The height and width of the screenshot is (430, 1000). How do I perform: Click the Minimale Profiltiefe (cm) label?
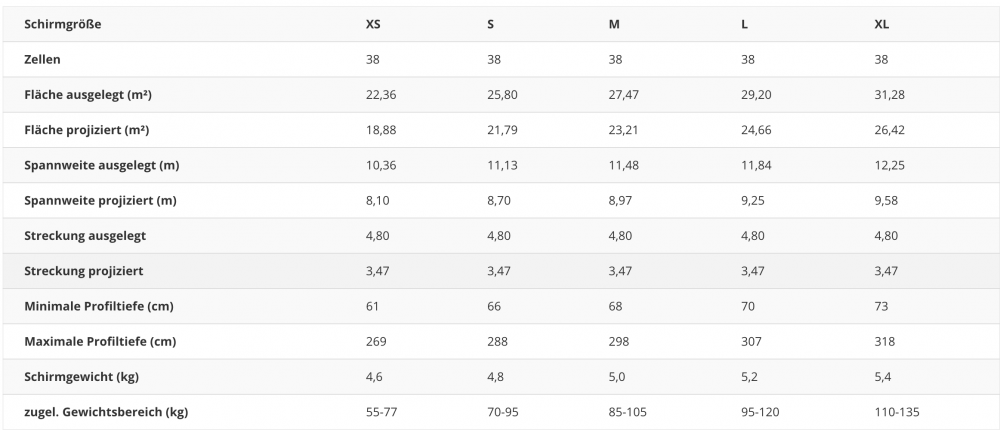click(x=99, y=306)
